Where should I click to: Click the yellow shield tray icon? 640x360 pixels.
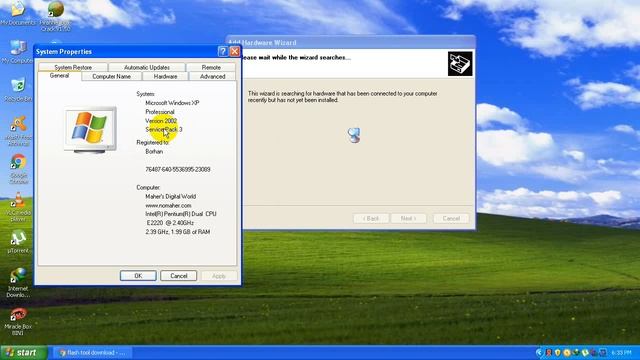tap(557, 352)
